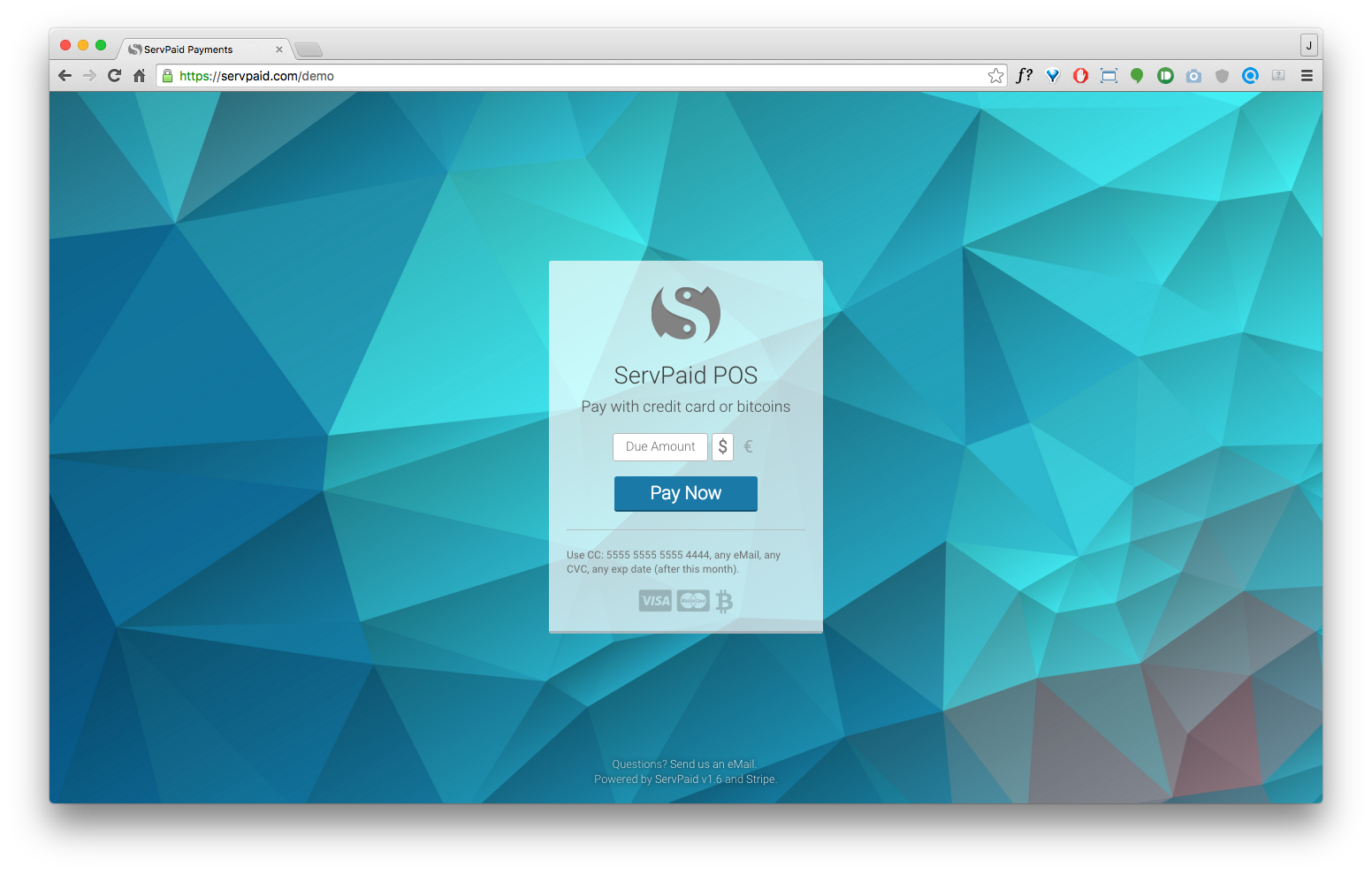
Task: Toggle the bookmark star for this page
Action: (x=996, y=76)
